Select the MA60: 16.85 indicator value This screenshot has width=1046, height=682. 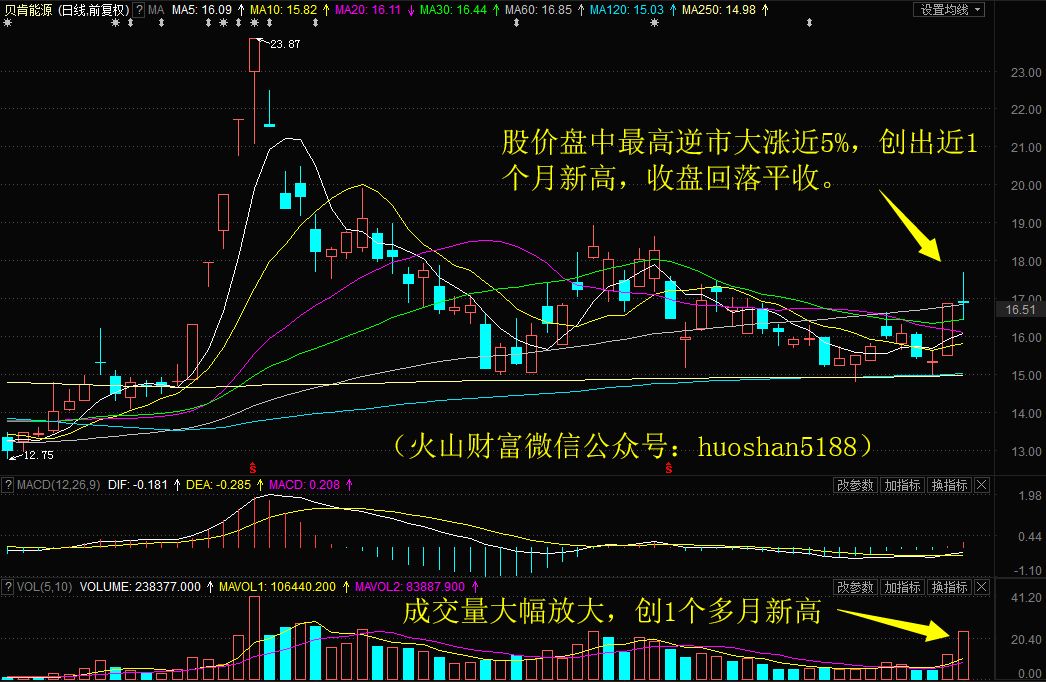point(538,10)
